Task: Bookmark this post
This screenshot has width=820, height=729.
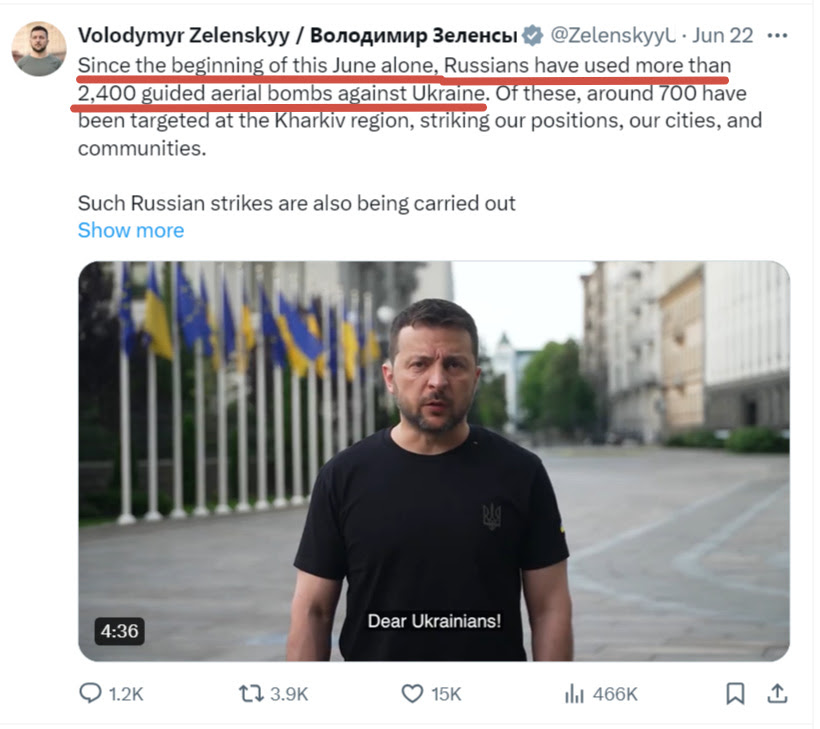Action: pos(735,693)
